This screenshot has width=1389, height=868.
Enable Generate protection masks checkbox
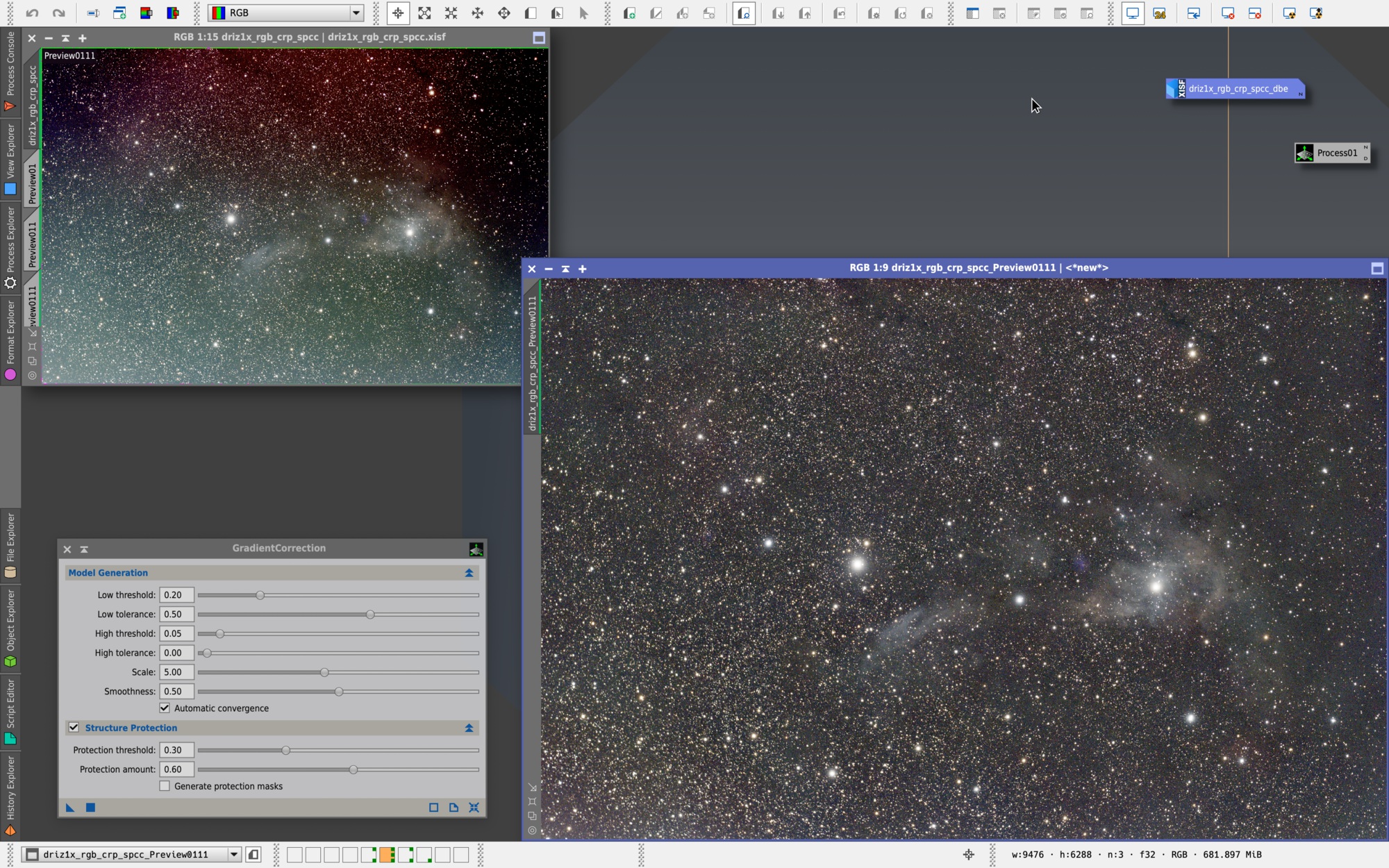click(x=165, y=785)
